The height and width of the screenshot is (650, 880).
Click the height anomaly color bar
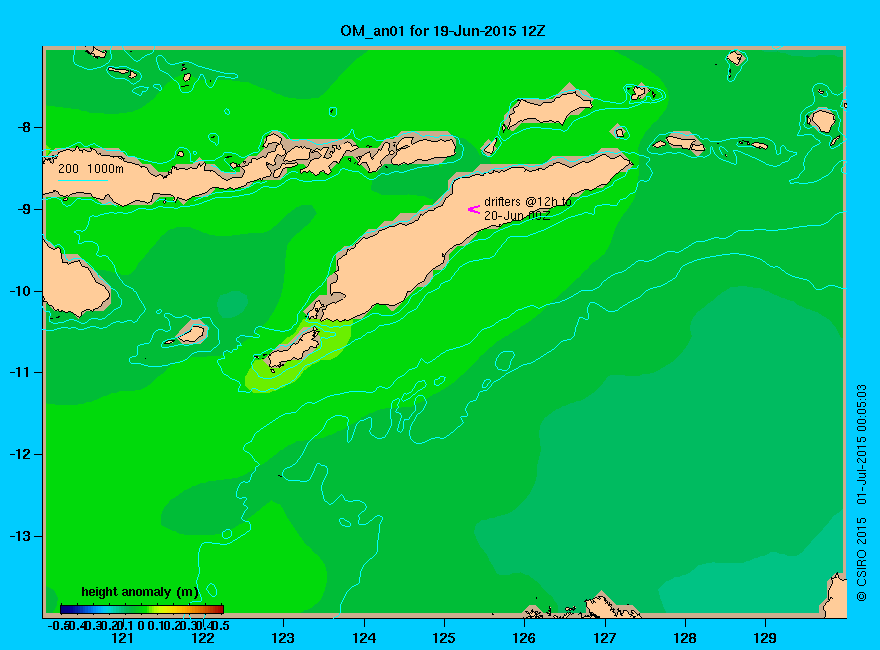coord(142,609)
